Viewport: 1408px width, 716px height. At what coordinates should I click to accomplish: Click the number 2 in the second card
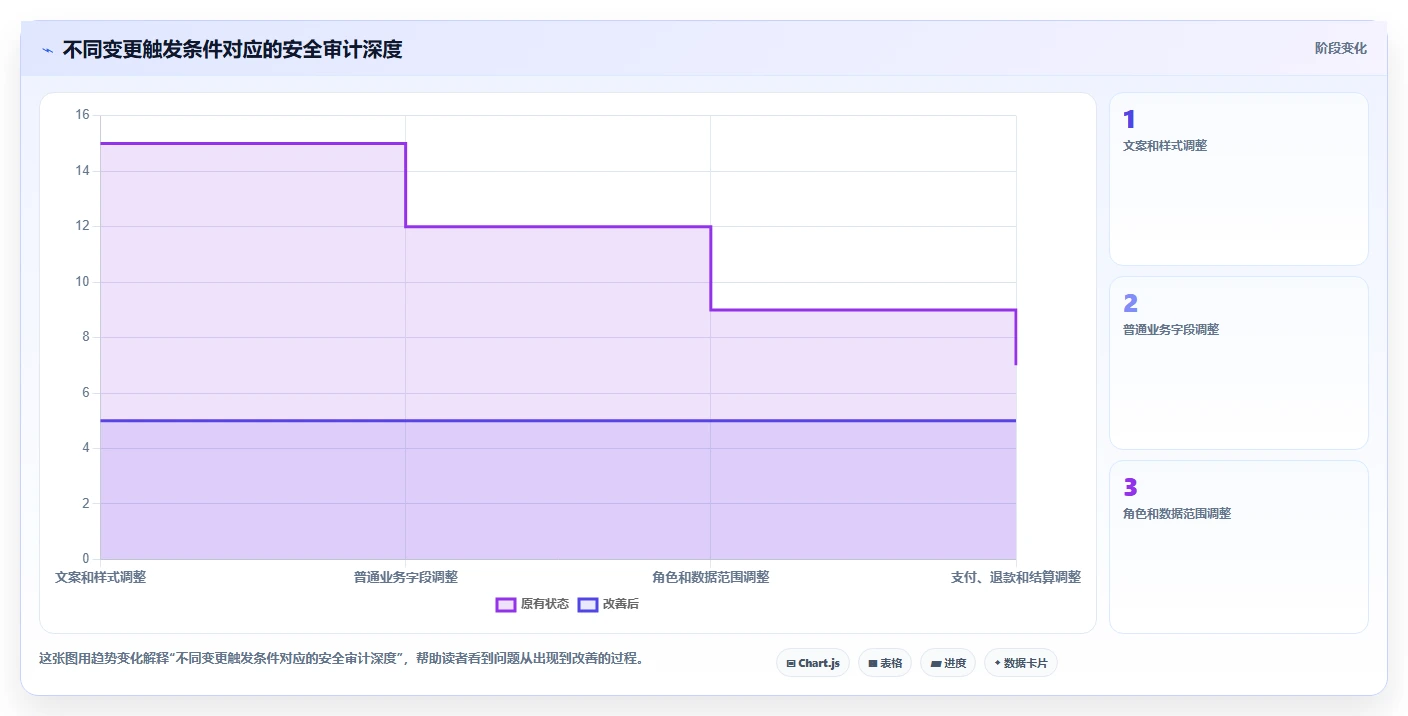coord(1130,303)
